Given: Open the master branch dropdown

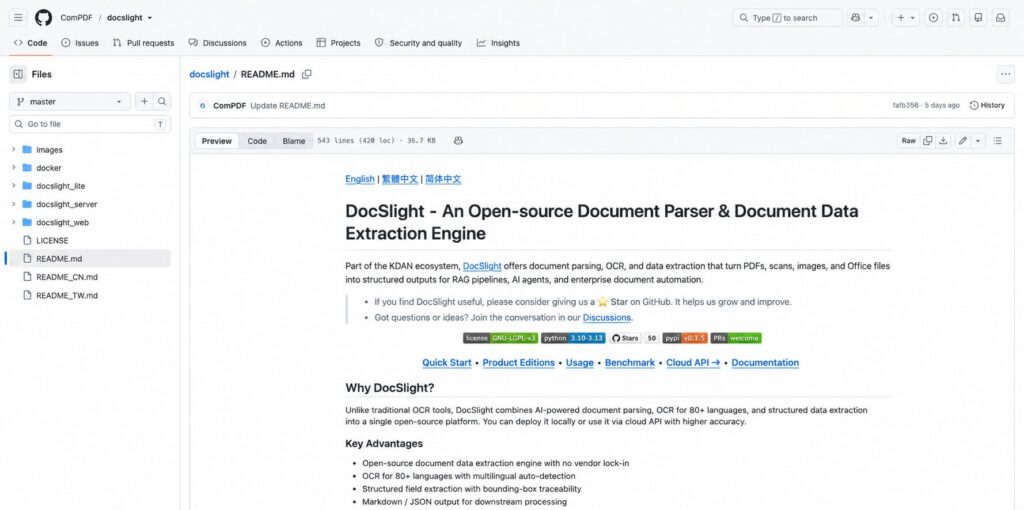Looking at the screenshot, I should 70,101.
